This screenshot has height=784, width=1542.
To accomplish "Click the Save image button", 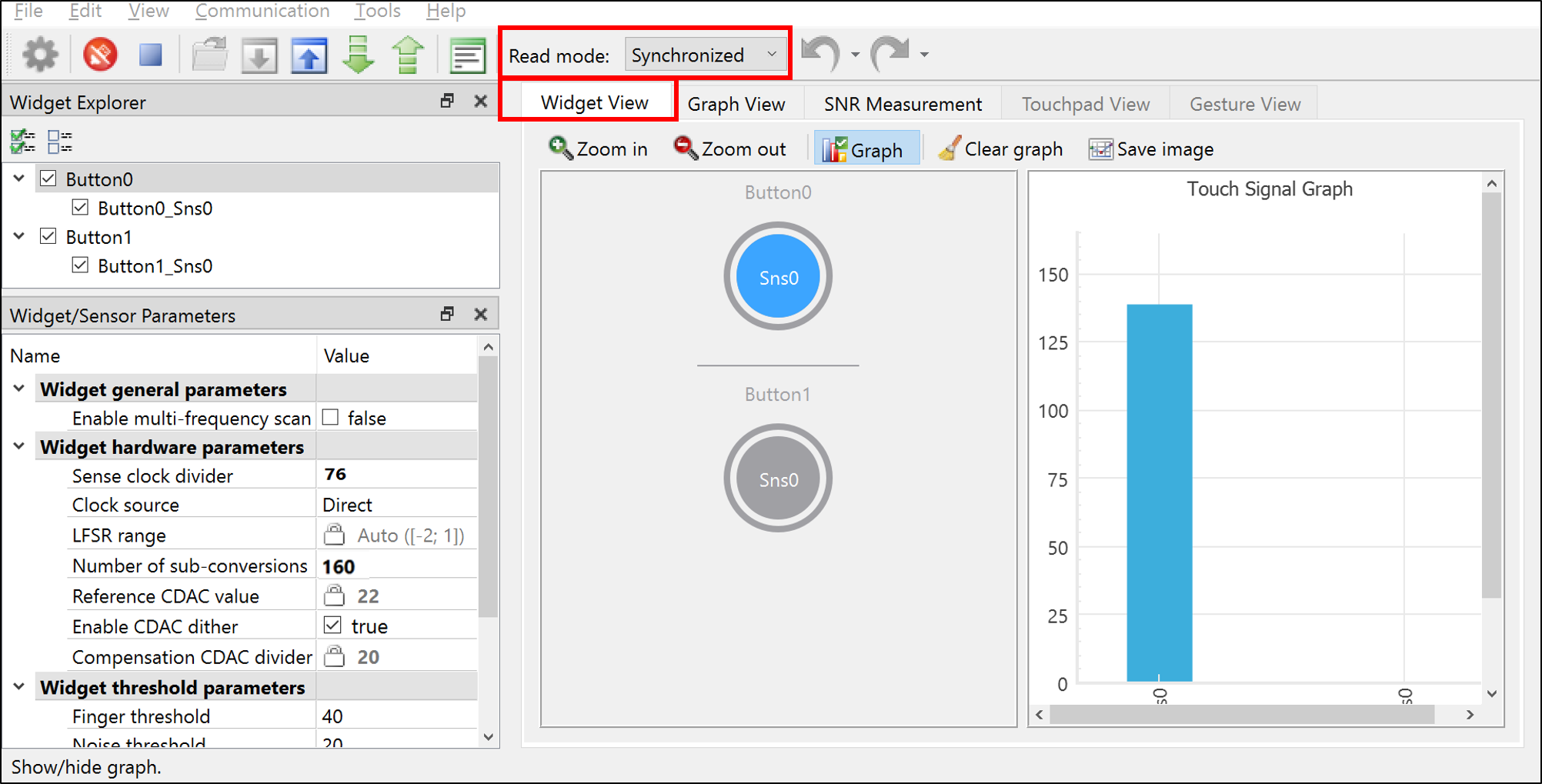I will (1151, 148).
